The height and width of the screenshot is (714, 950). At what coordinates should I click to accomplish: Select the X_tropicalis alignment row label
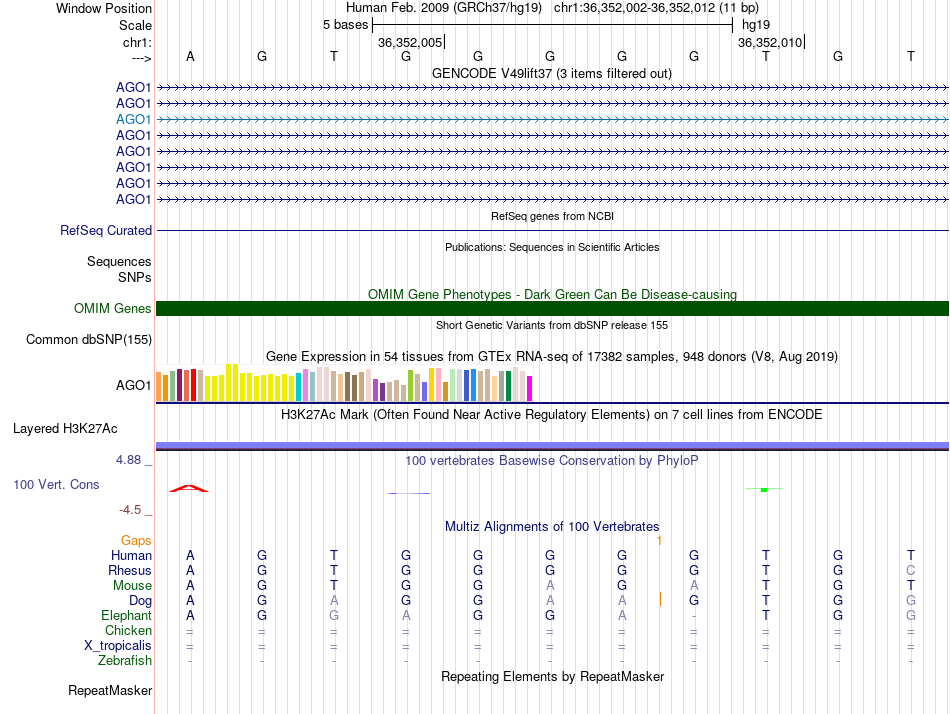pyautogui.click(x=118, y=646)
